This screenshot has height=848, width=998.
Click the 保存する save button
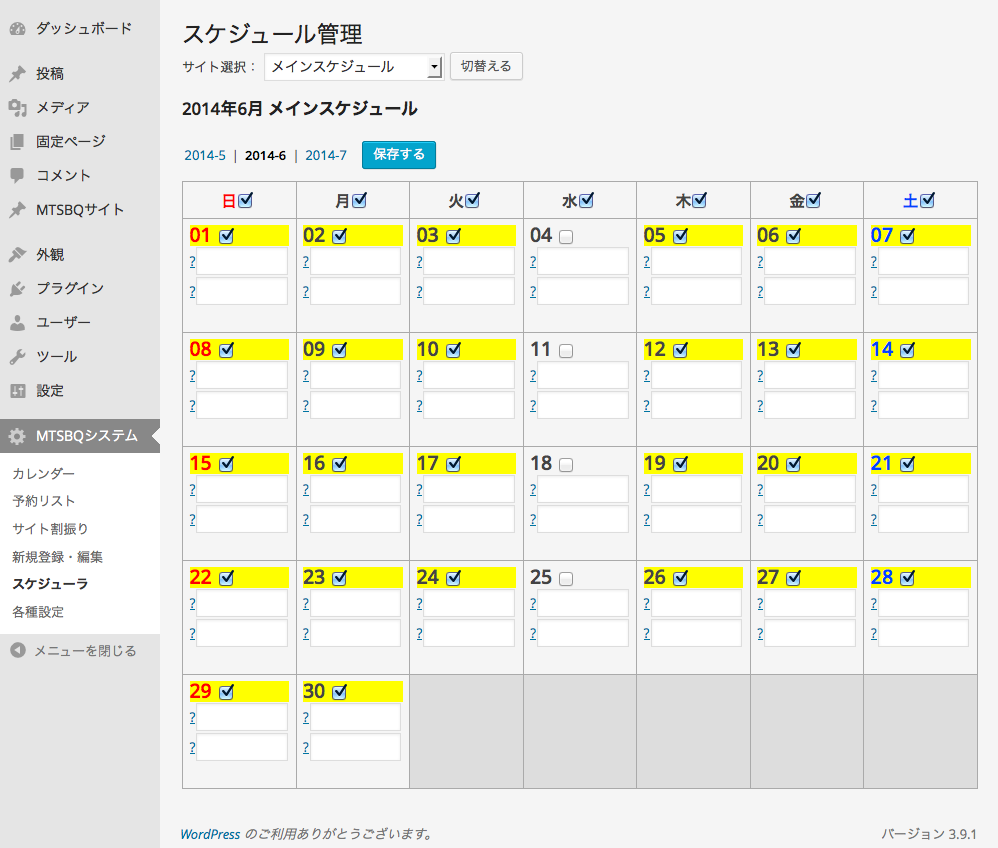tap(399, 155)
